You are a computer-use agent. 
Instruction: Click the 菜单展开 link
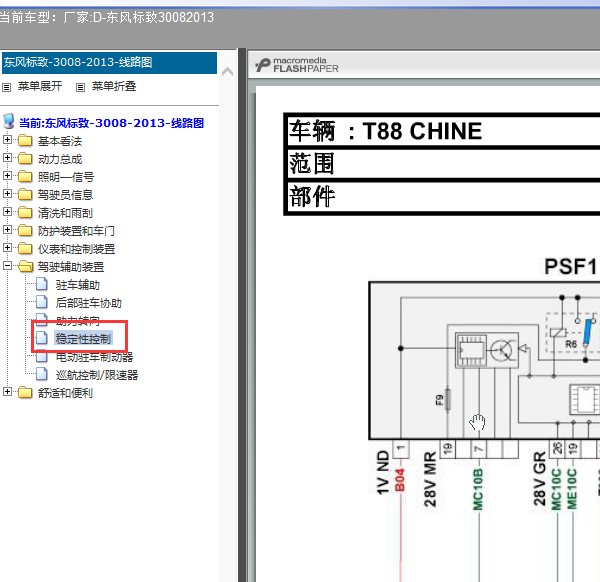point(40,86)
